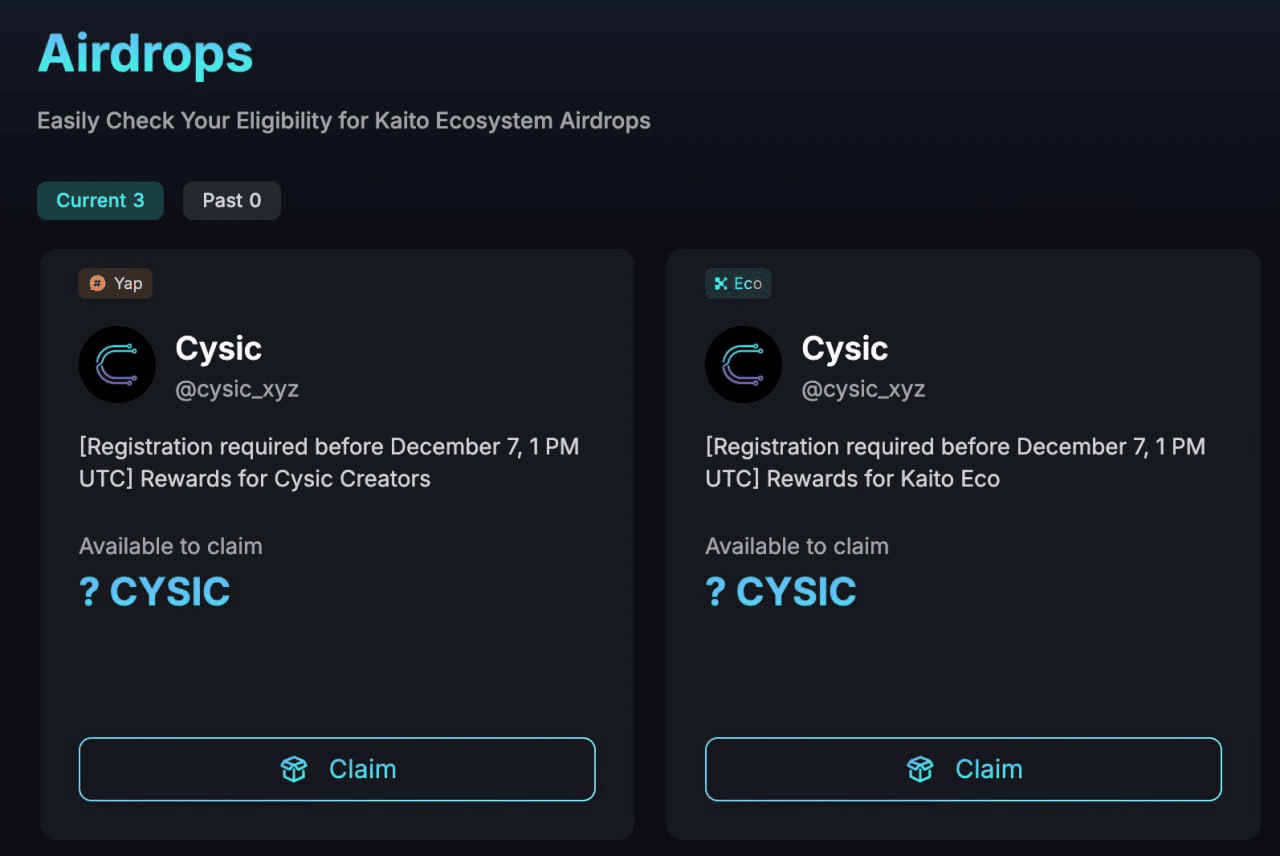
Task: Click the '? CYSIC' amount in Yap card
Action: coord(155,592)
